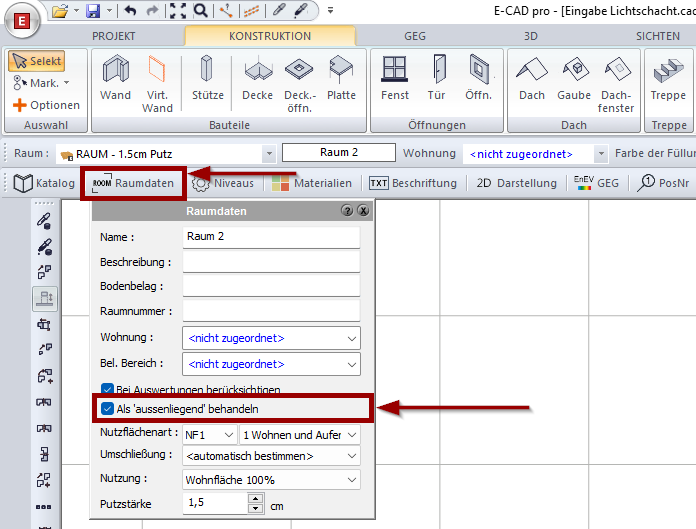Click the Bodenbelag input field

(270, 286)
